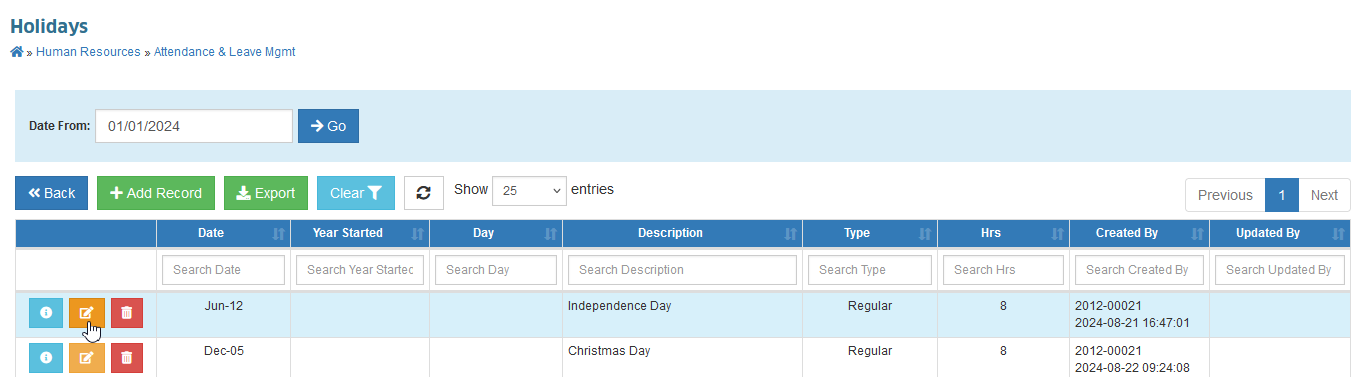Clear the filters with Clear button
The width and height of the screenshot is (1358, 377).
pyautogui.click(x=356, y=193)
